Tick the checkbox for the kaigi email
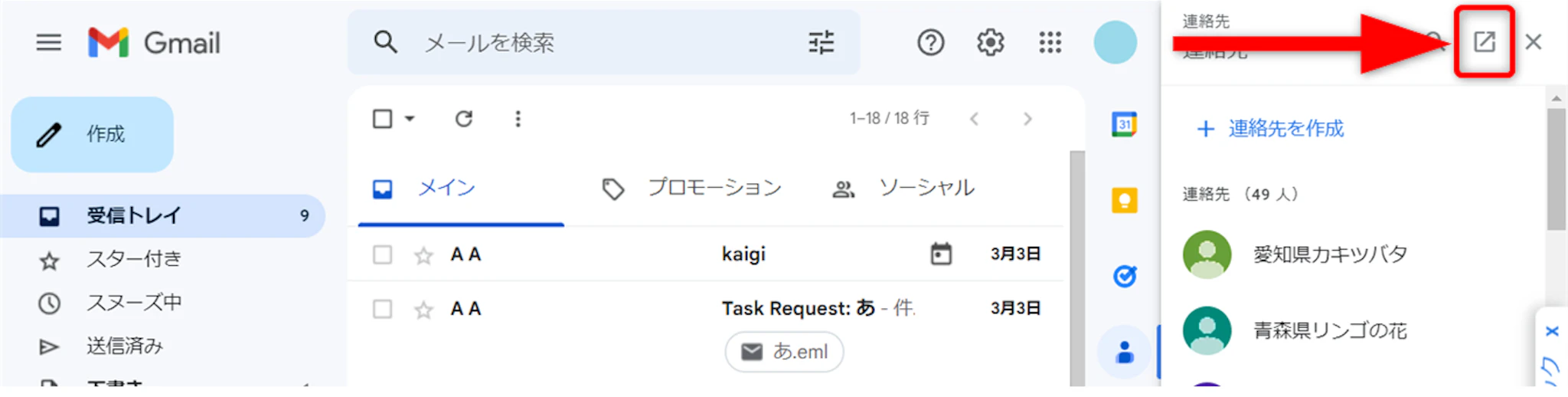1568x397 pixels. 382,254
